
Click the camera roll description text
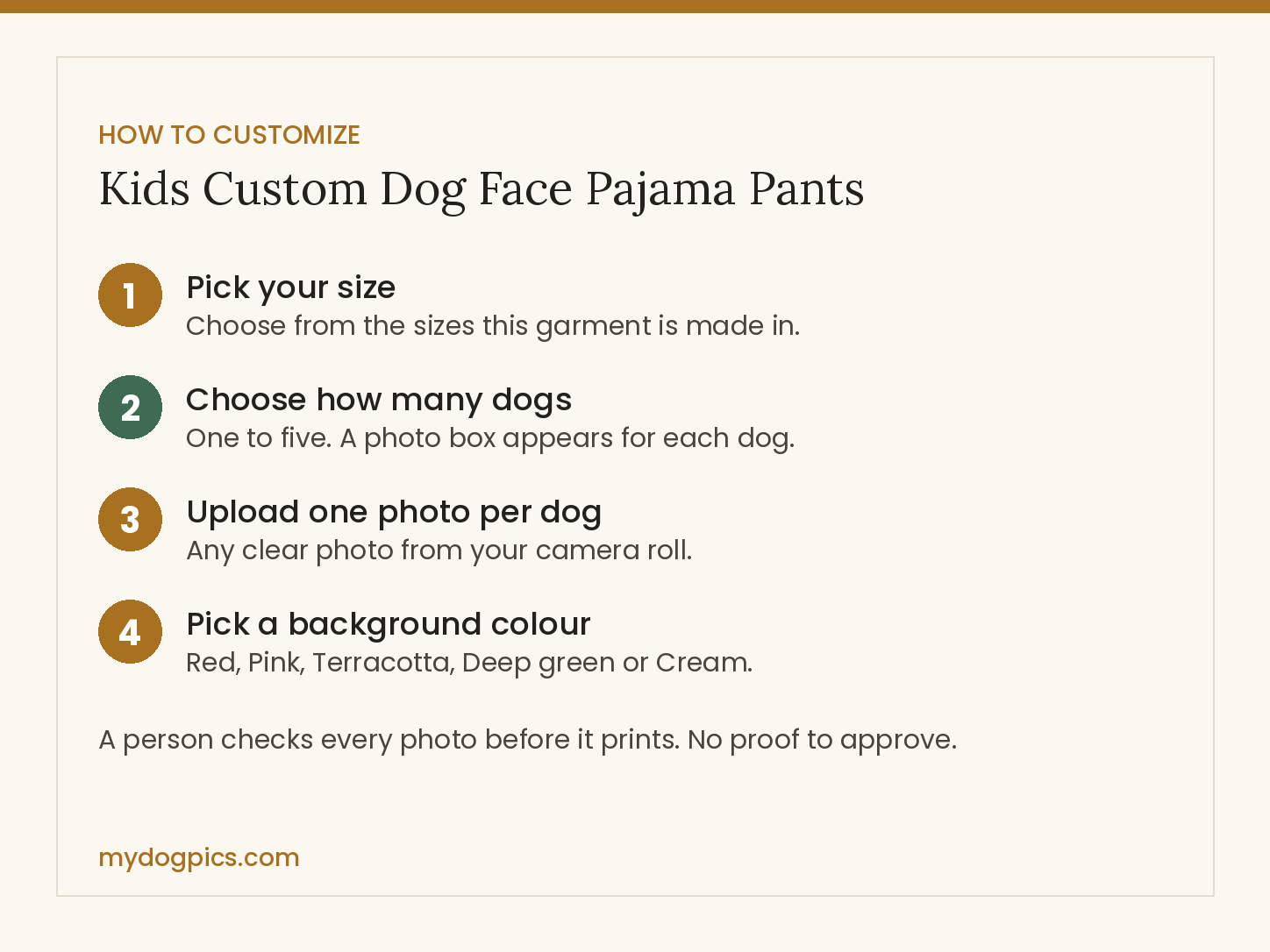point(439,551)
